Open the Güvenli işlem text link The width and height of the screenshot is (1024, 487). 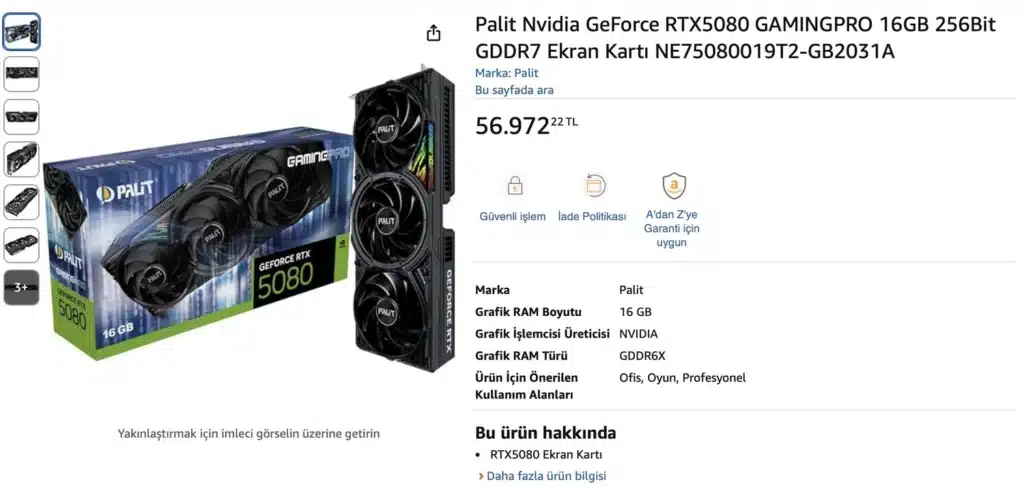(513, 216)
